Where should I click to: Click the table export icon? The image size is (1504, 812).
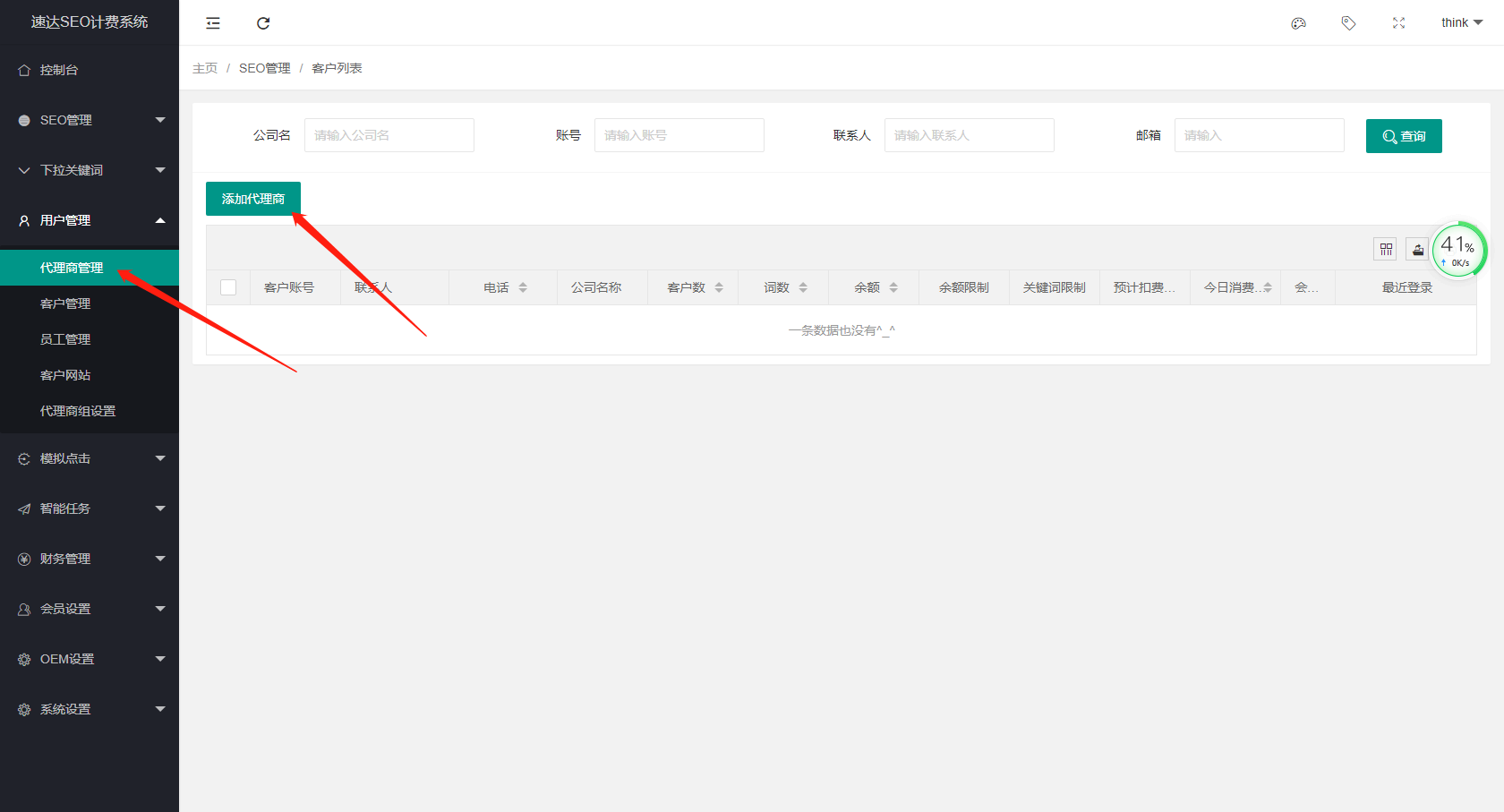(1417, 250)
